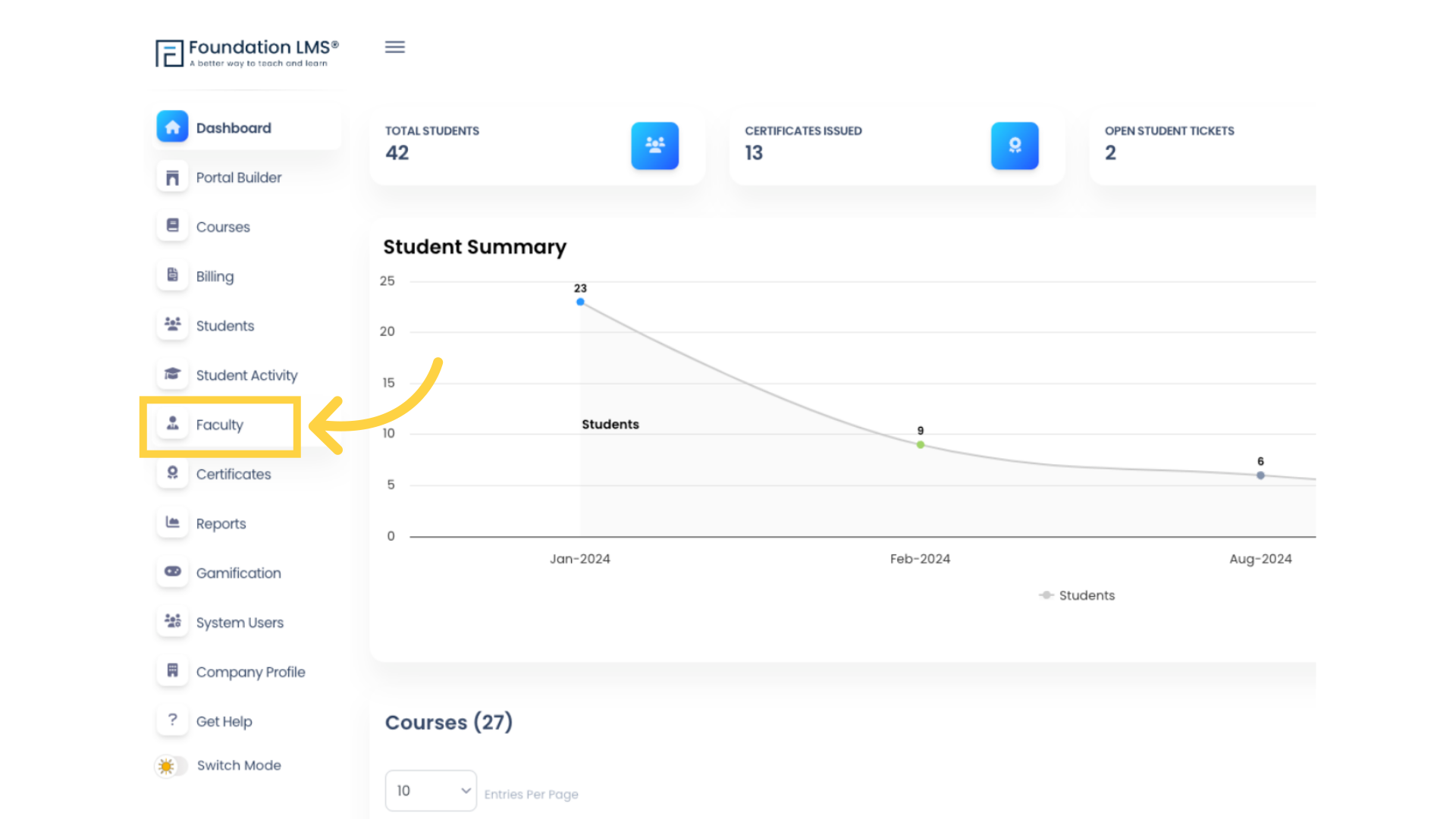Navigate to Courses section
The width and height of the screenshot is (1456, 819).
point(223,227)
